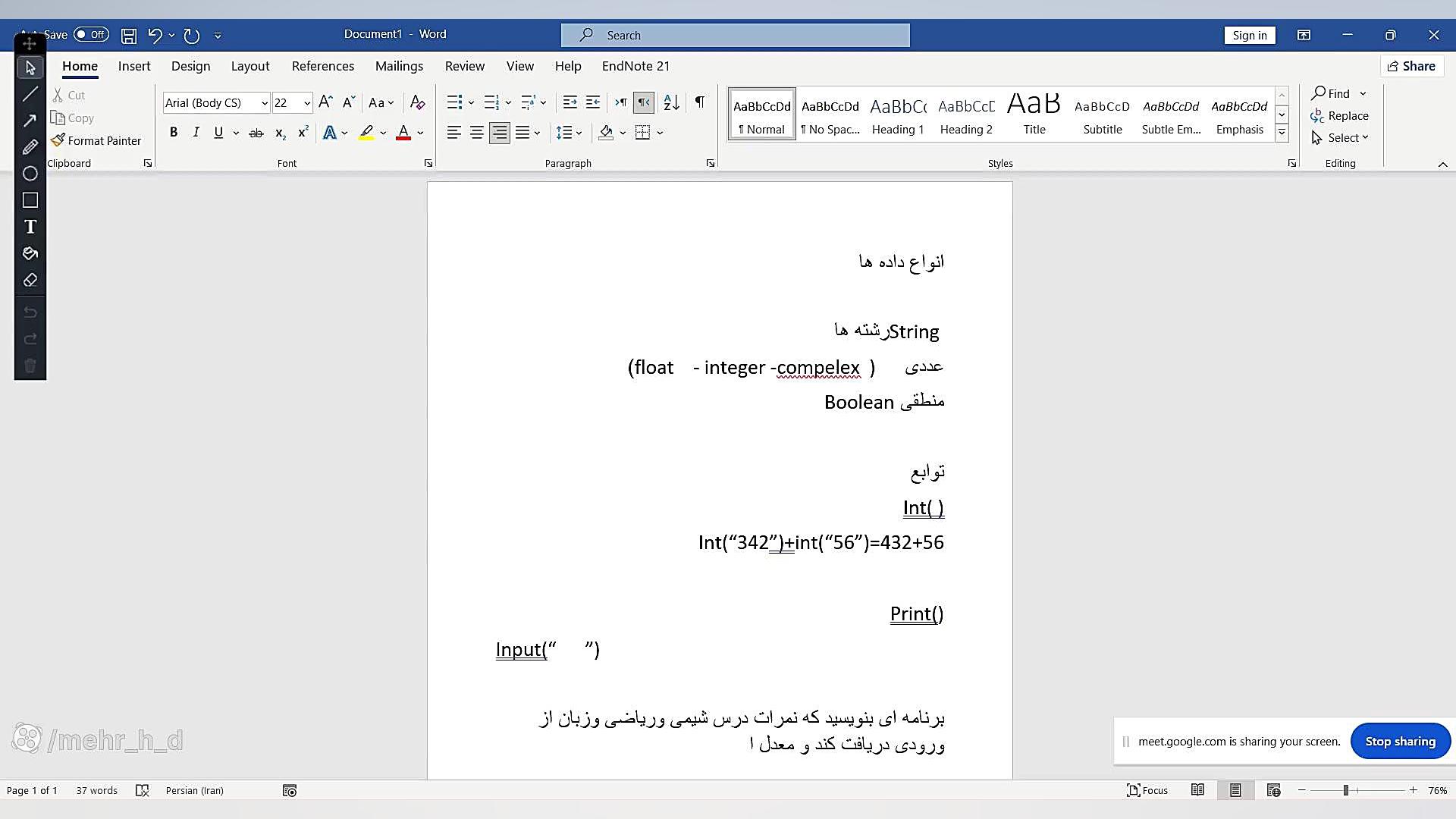Toggle Bold formatting
Viewport: 1456px width, 819px height.
pos(174,133)
